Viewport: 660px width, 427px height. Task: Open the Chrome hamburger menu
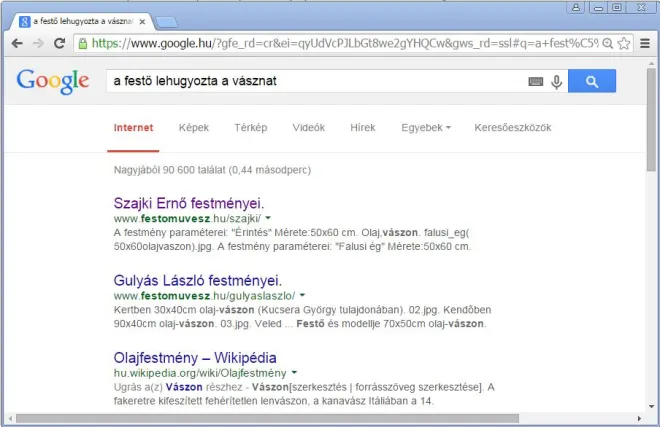[644, 43]
